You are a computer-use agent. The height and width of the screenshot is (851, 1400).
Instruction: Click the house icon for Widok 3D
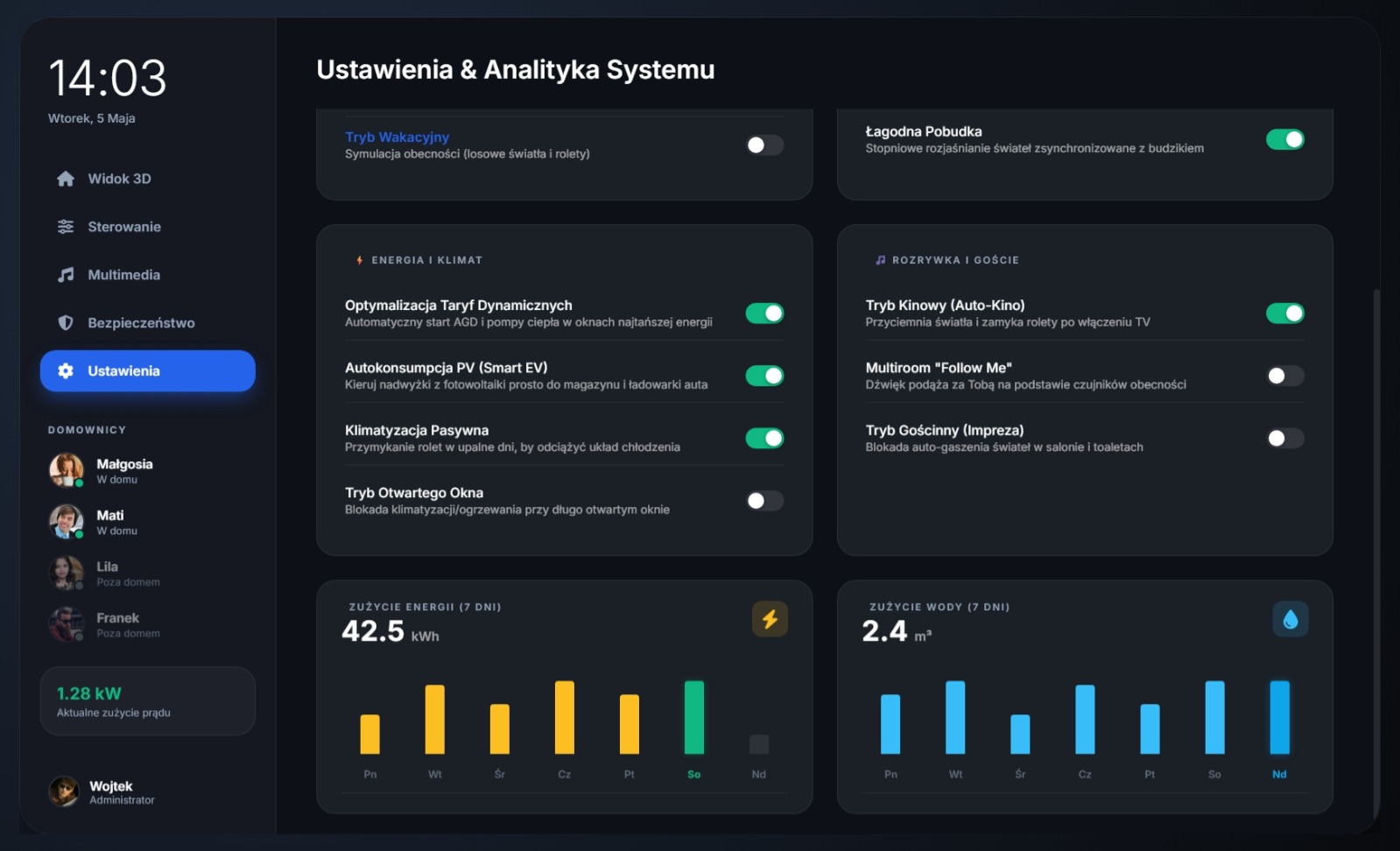click(66, 179)
